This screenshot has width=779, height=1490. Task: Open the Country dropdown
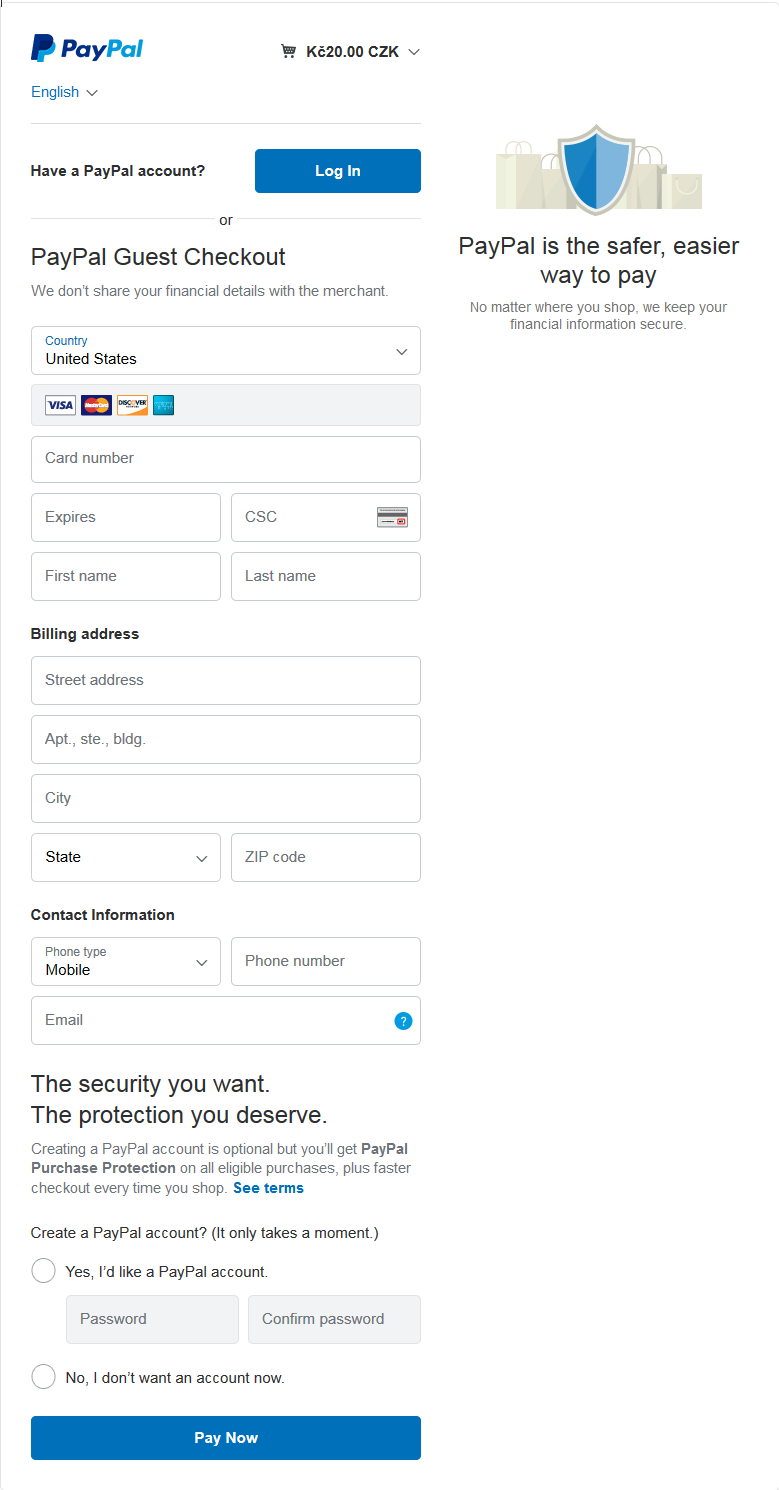point(226,351)
